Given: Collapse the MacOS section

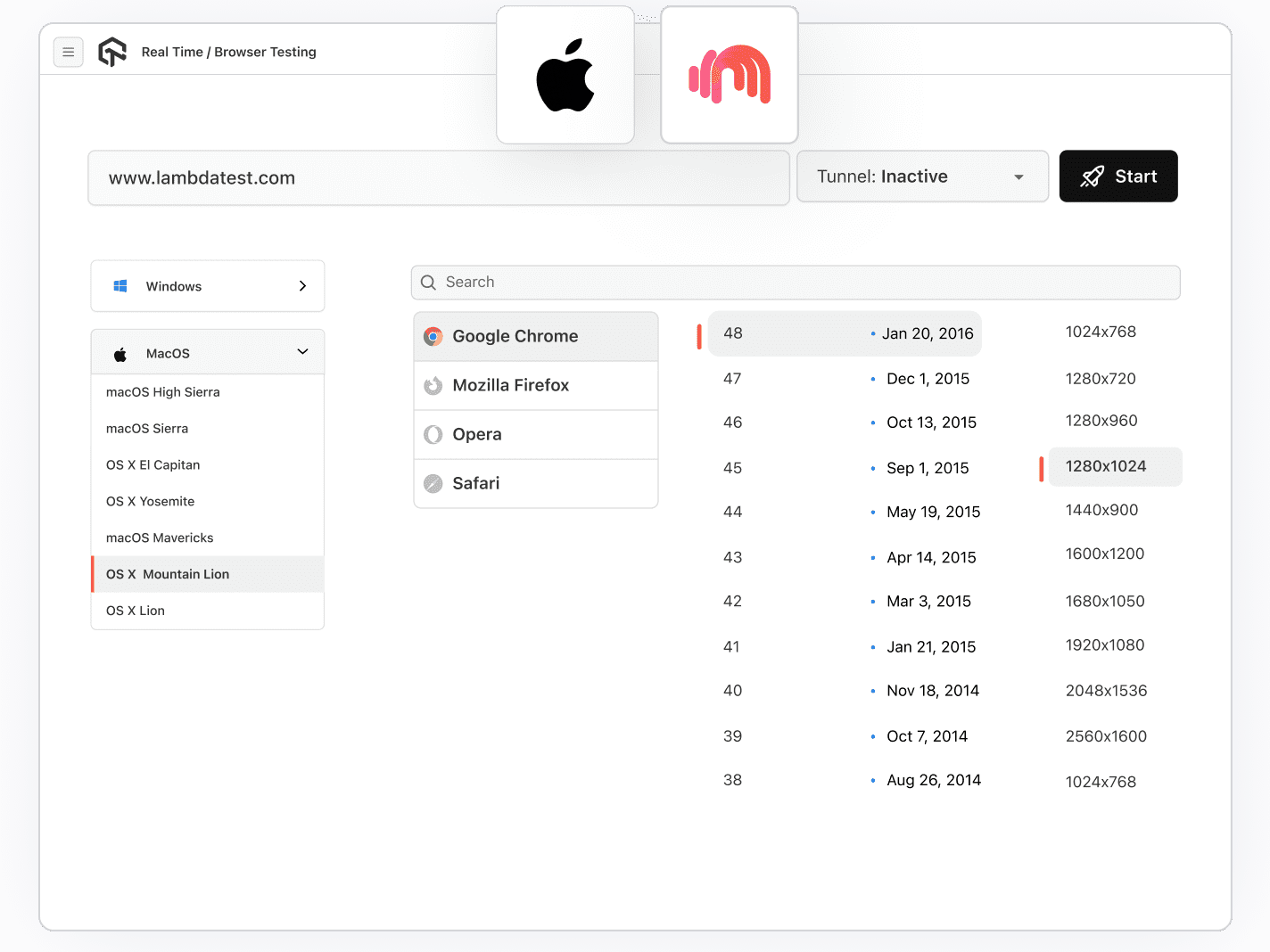Looking at the screenshot, I should tap(302, 352).
